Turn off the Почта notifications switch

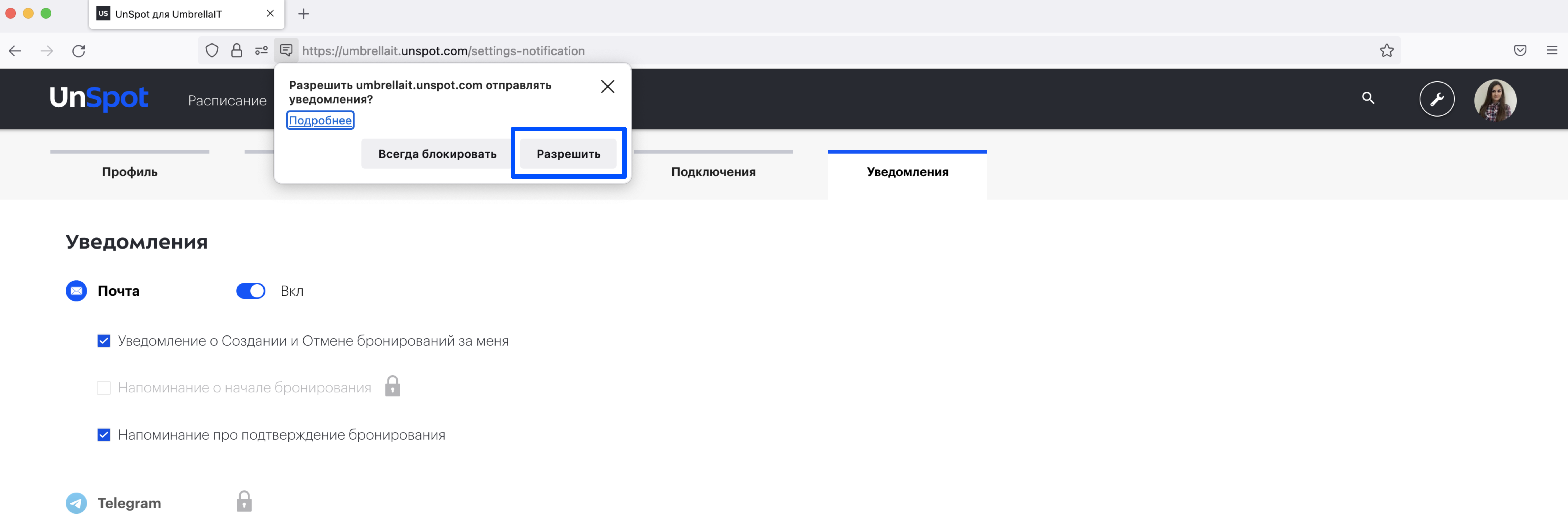pos(251,291)
